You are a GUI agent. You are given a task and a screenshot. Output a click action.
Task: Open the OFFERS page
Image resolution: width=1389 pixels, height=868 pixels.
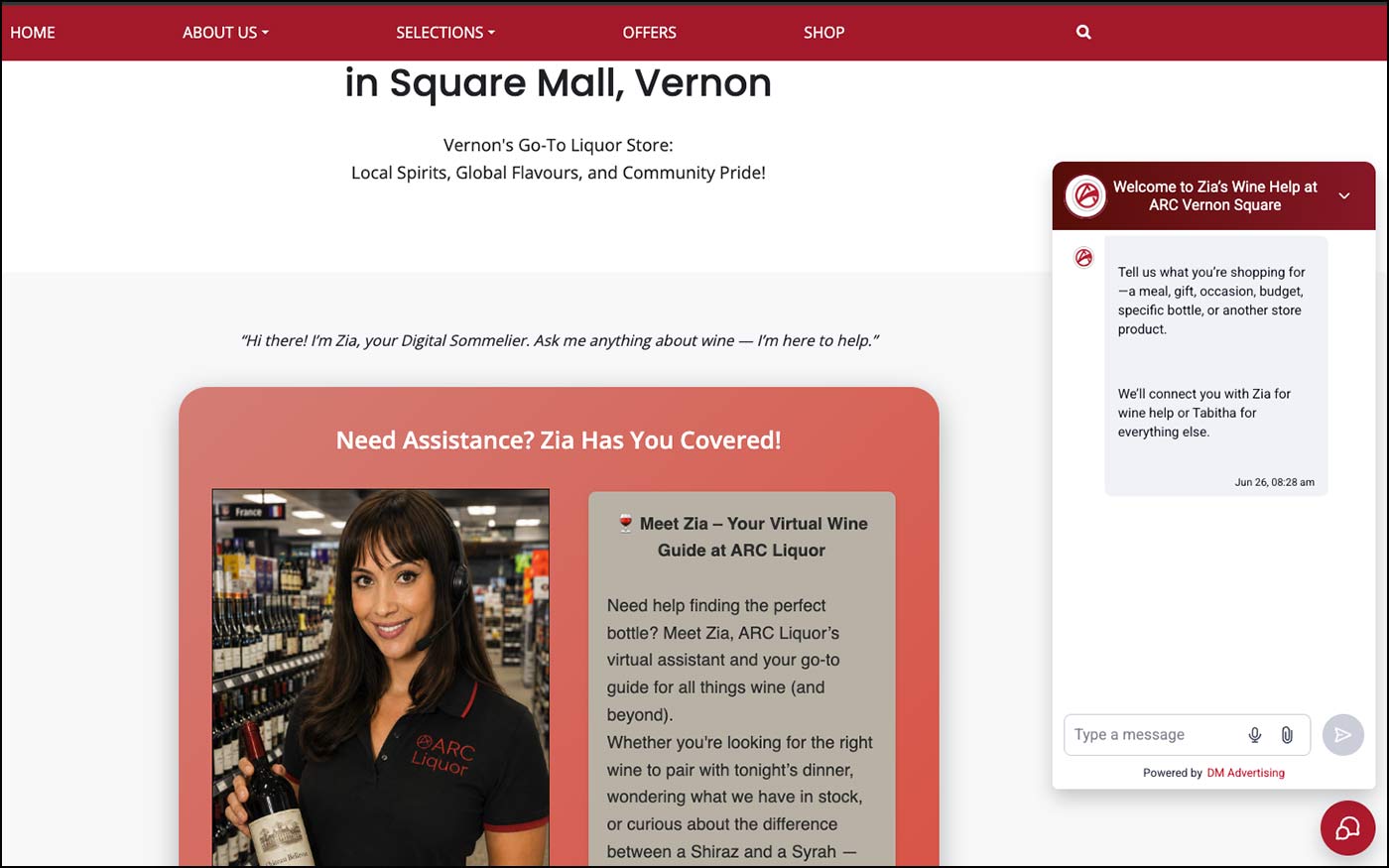click(650, 32)
